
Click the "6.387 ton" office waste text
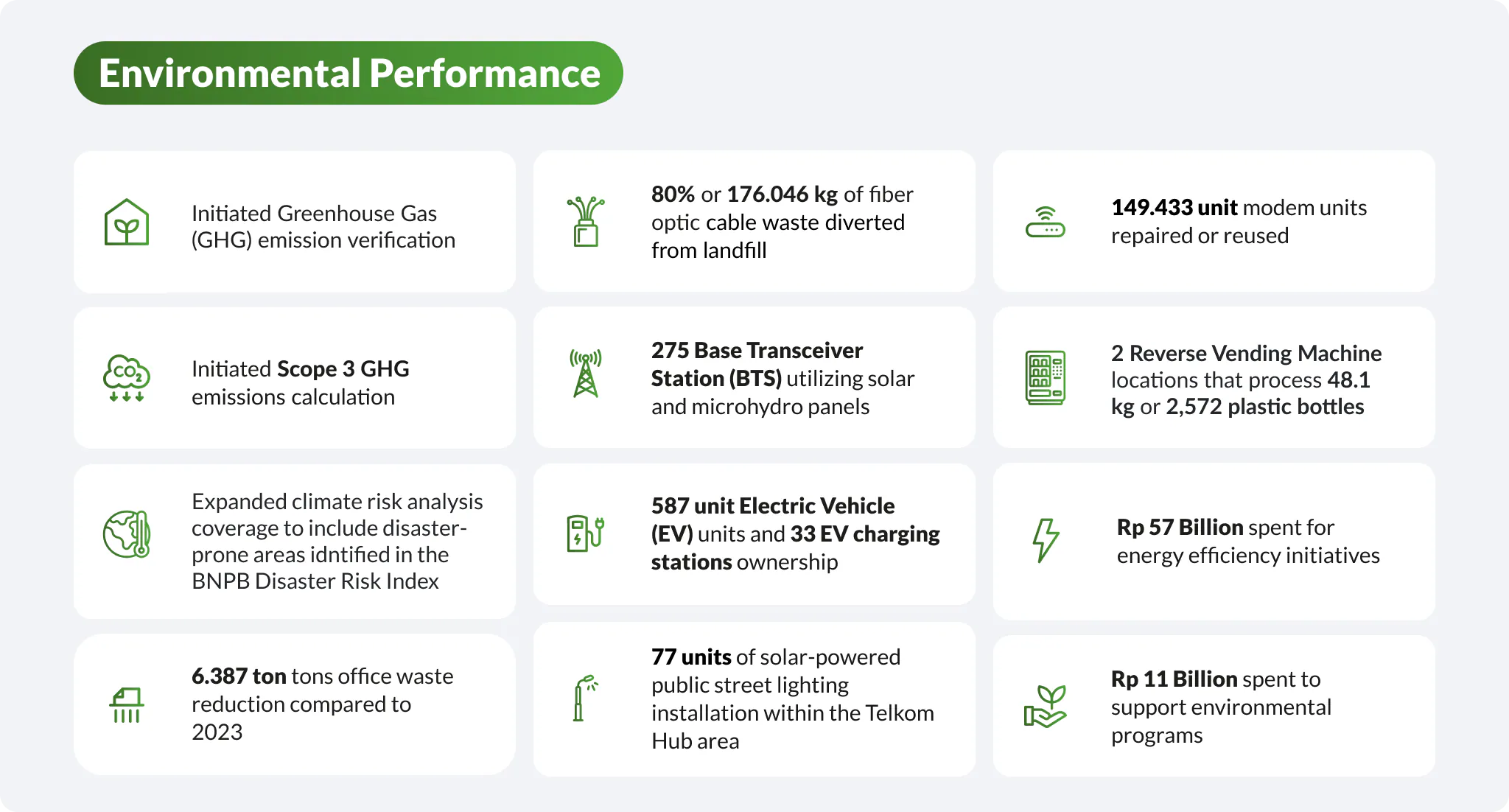tap(239, 676)
